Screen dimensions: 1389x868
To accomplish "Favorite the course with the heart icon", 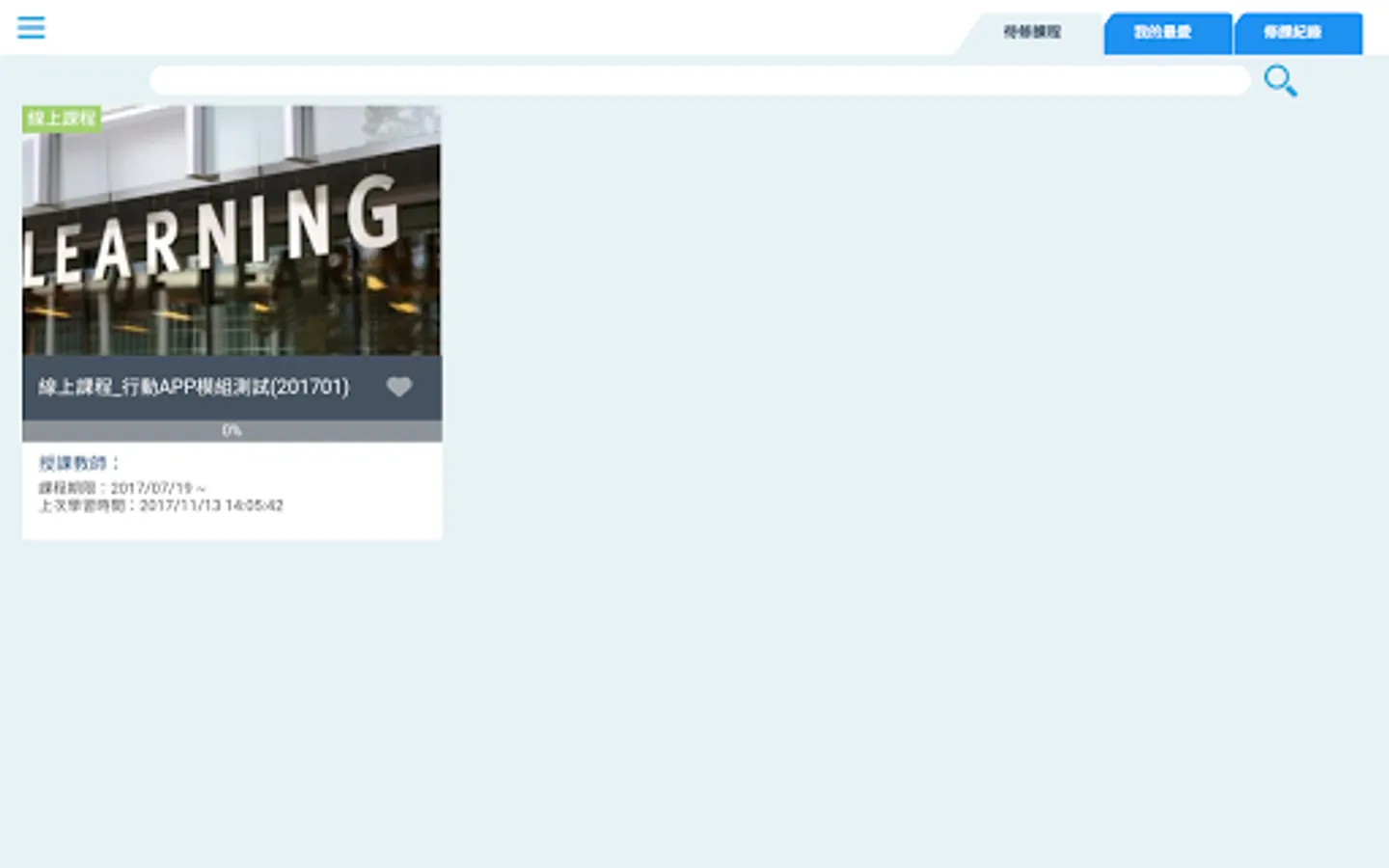I will click(x=399, y=387).
